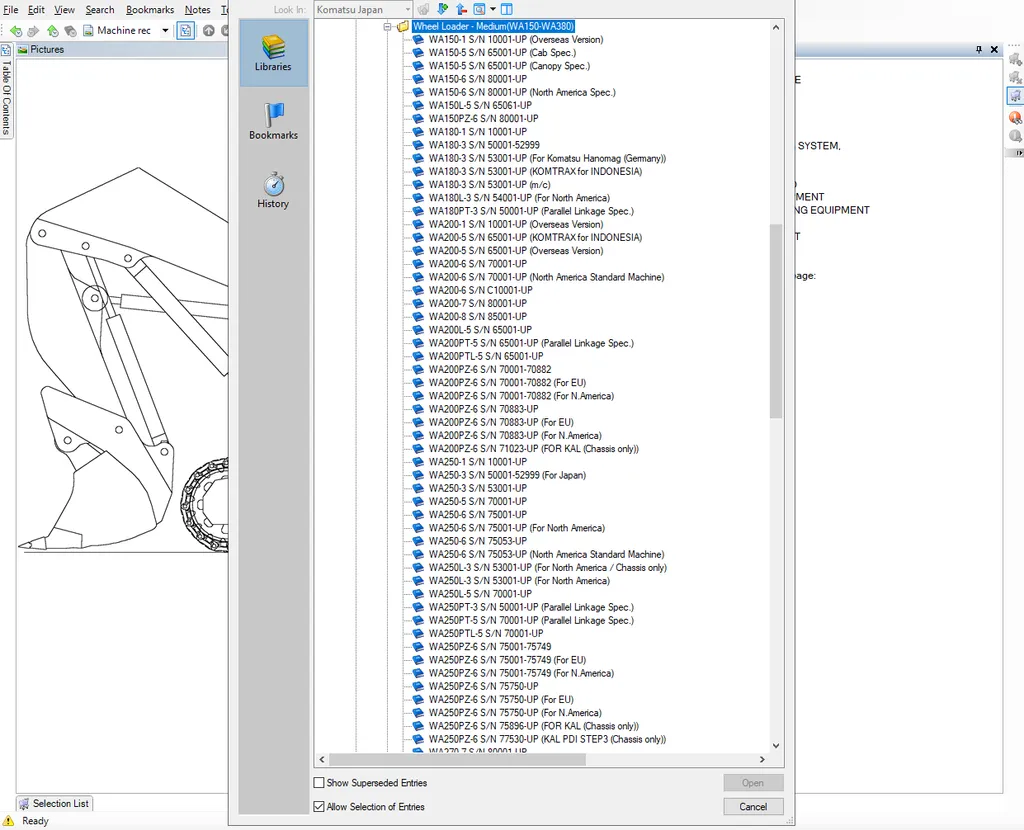Image resolution: width=1024 pixels, height=830 pixels.
Task: Click the green back navigation arrow in the toolbar
Action: tap(16, 31)
